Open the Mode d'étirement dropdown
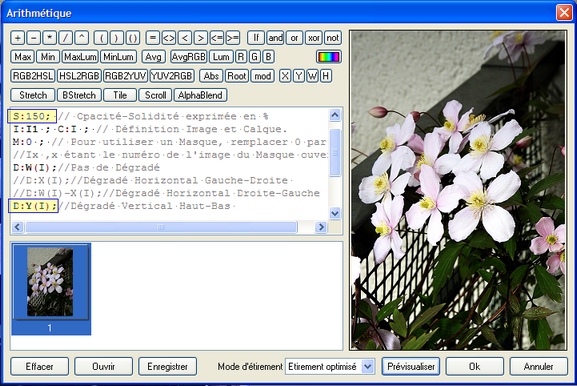Image resolution: width=577 pixels, height=386 pixels. tap(330, 366)
